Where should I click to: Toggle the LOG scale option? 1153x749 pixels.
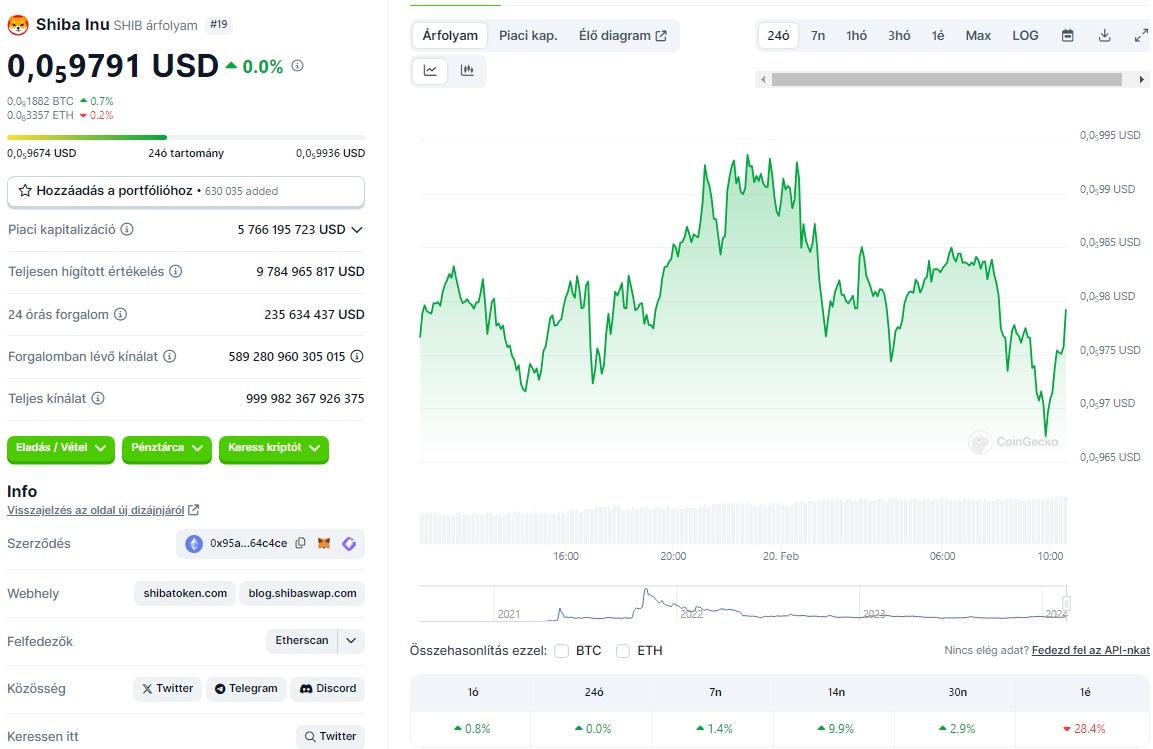1025,35
